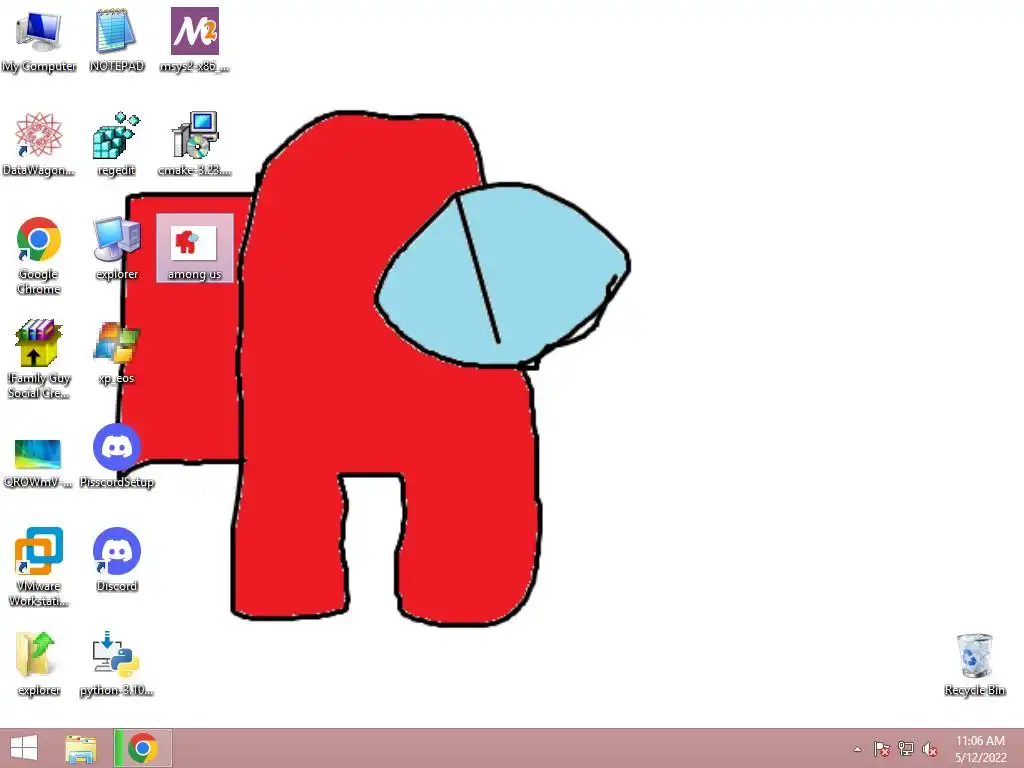The width and height of the screenshot is (1024, 768).
Task: Open the Action Center flag icon
Action: pyautogui.click(x=882, y=749)
